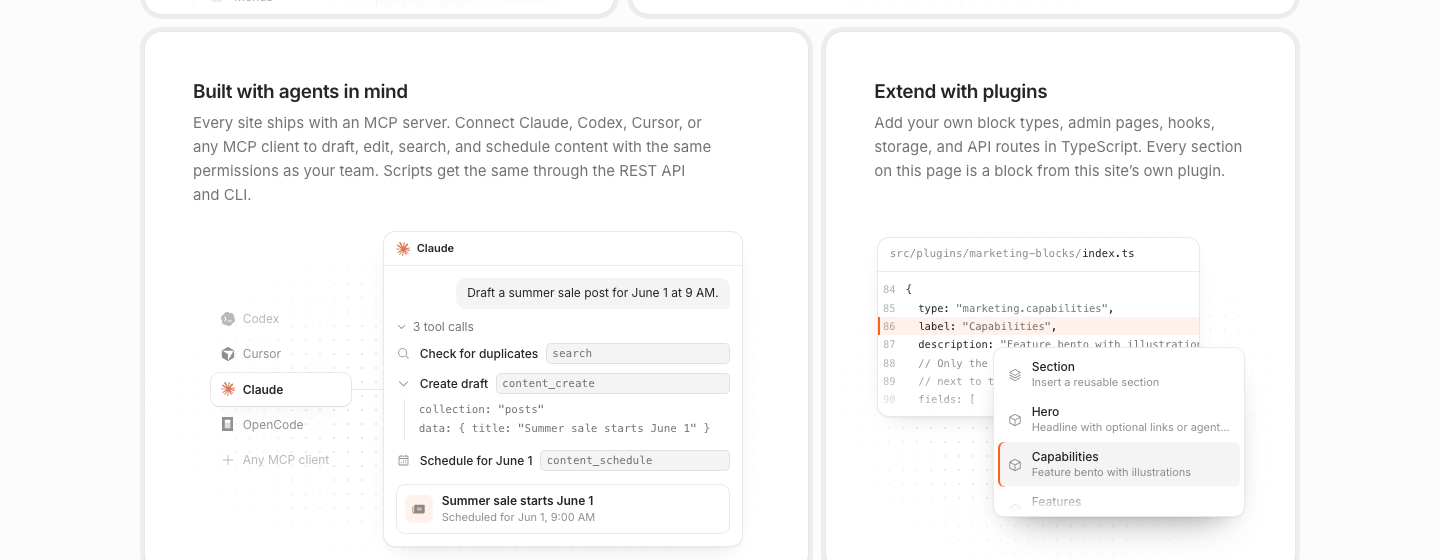
Task: Click the content_schedule tool field
Action: point(635,460)
